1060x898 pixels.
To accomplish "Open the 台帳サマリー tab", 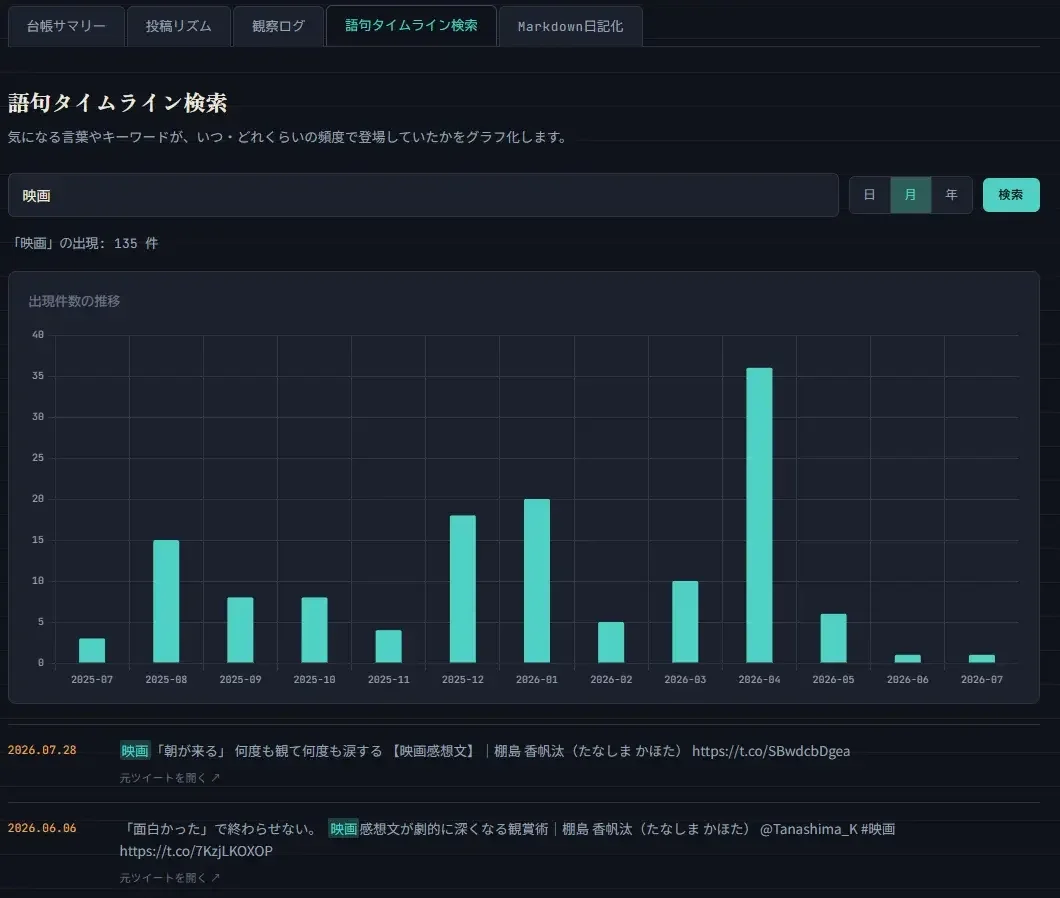I will pos(66,26).
